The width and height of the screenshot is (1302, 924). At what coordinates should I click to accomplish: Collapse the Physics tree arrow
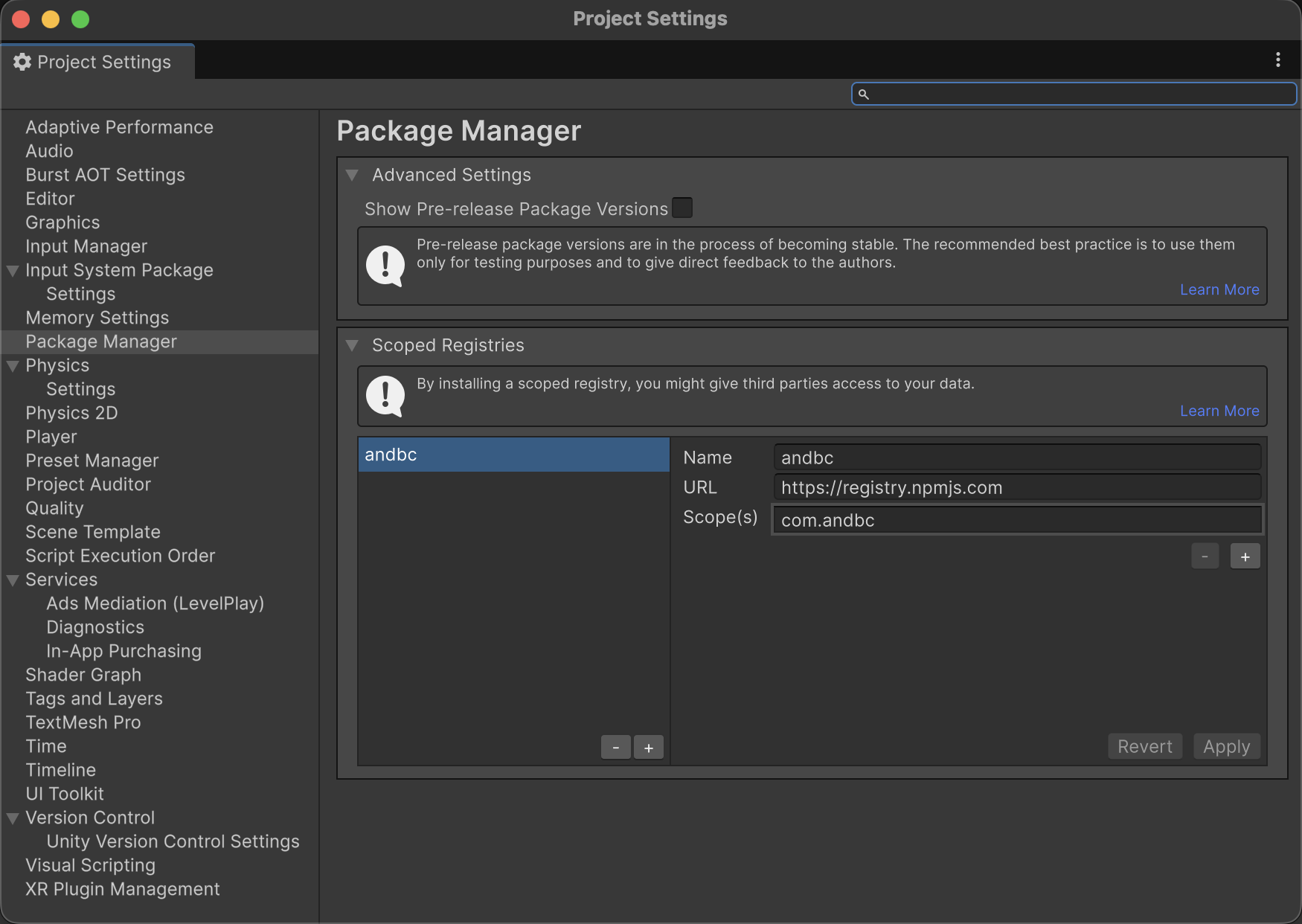13,366
